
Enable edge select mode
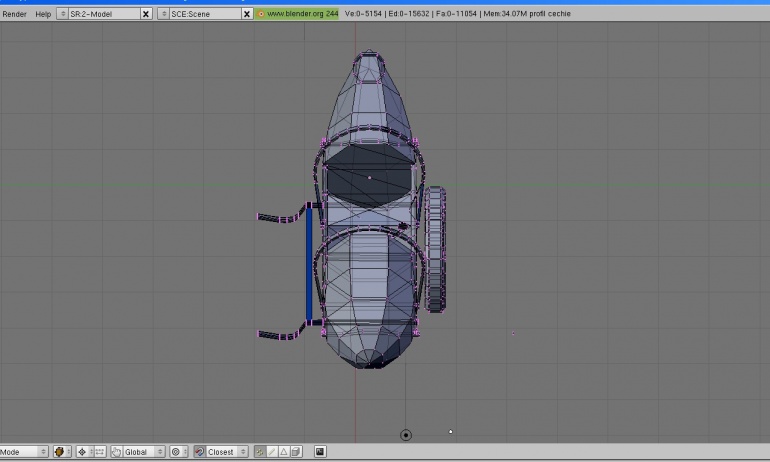pos(272,452)
